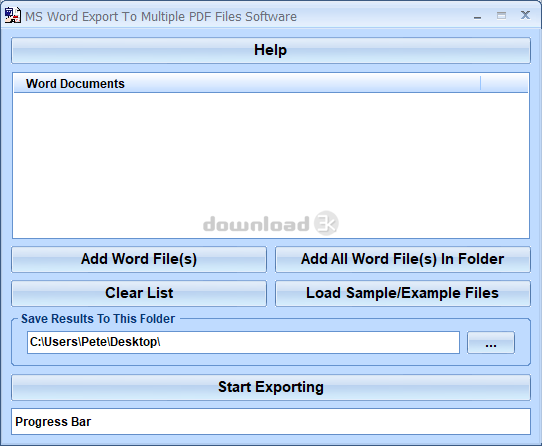Click the Clear List button
This screenshot has height=446, width=542.
click(139, 294)
